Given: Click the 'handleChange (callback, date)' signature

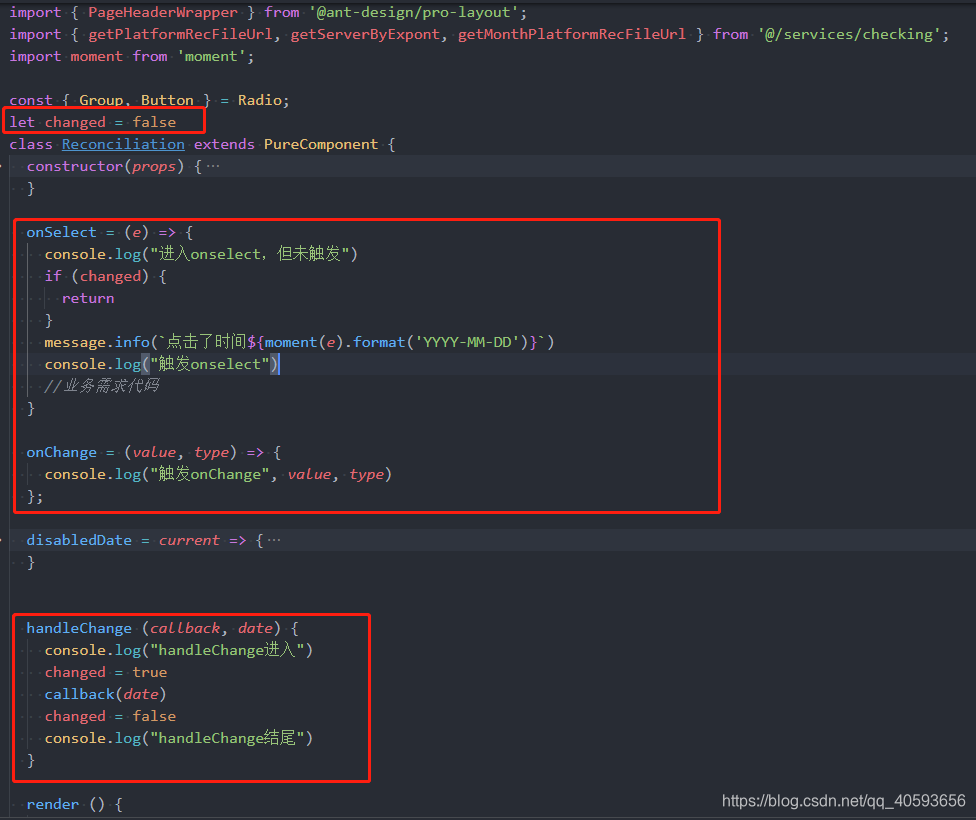Looking at the screenshot, I should coord(154,628).
